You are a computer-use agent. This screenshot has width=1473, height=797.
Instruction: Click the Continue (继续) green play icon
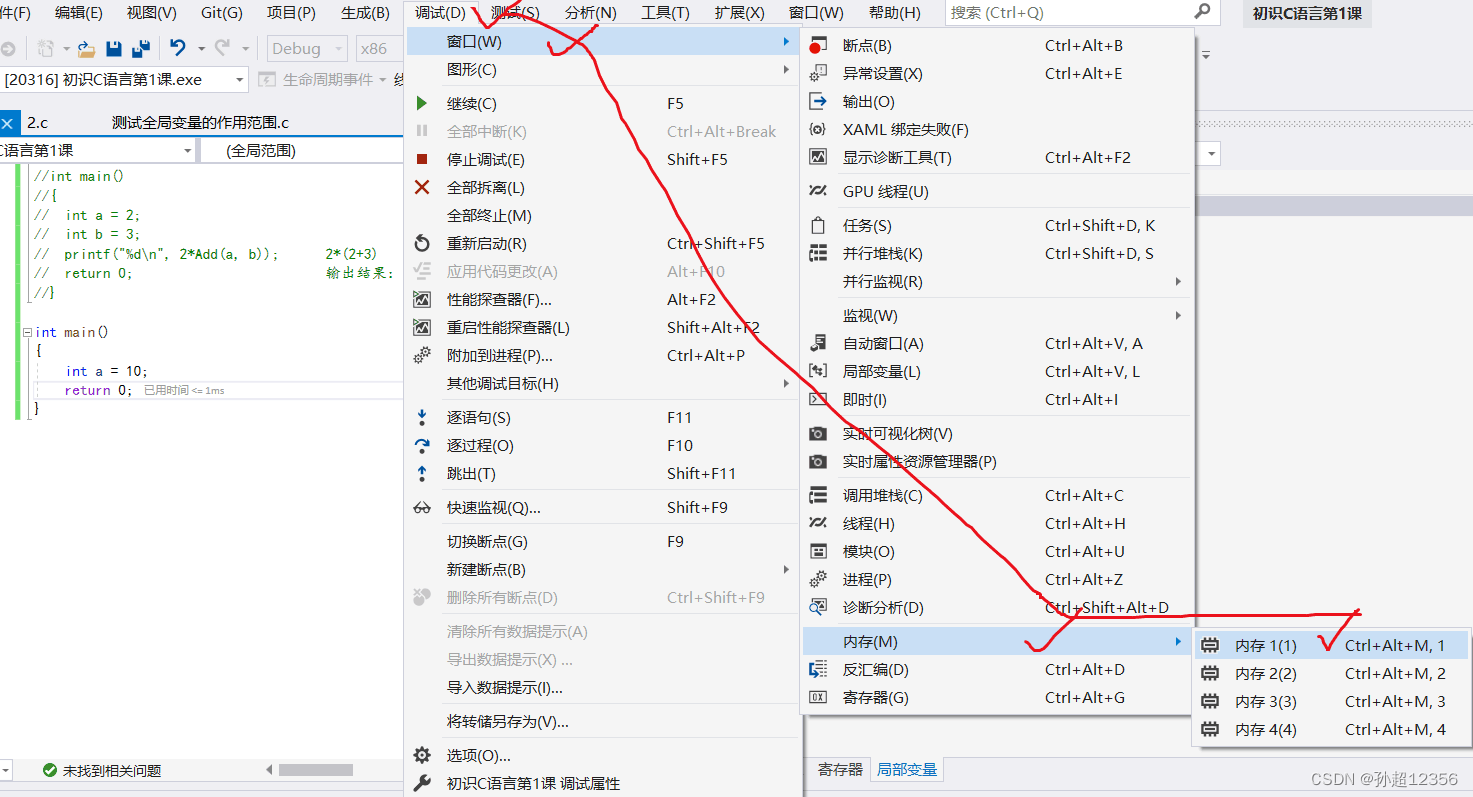pyautogui.click(x=422, y=103)
